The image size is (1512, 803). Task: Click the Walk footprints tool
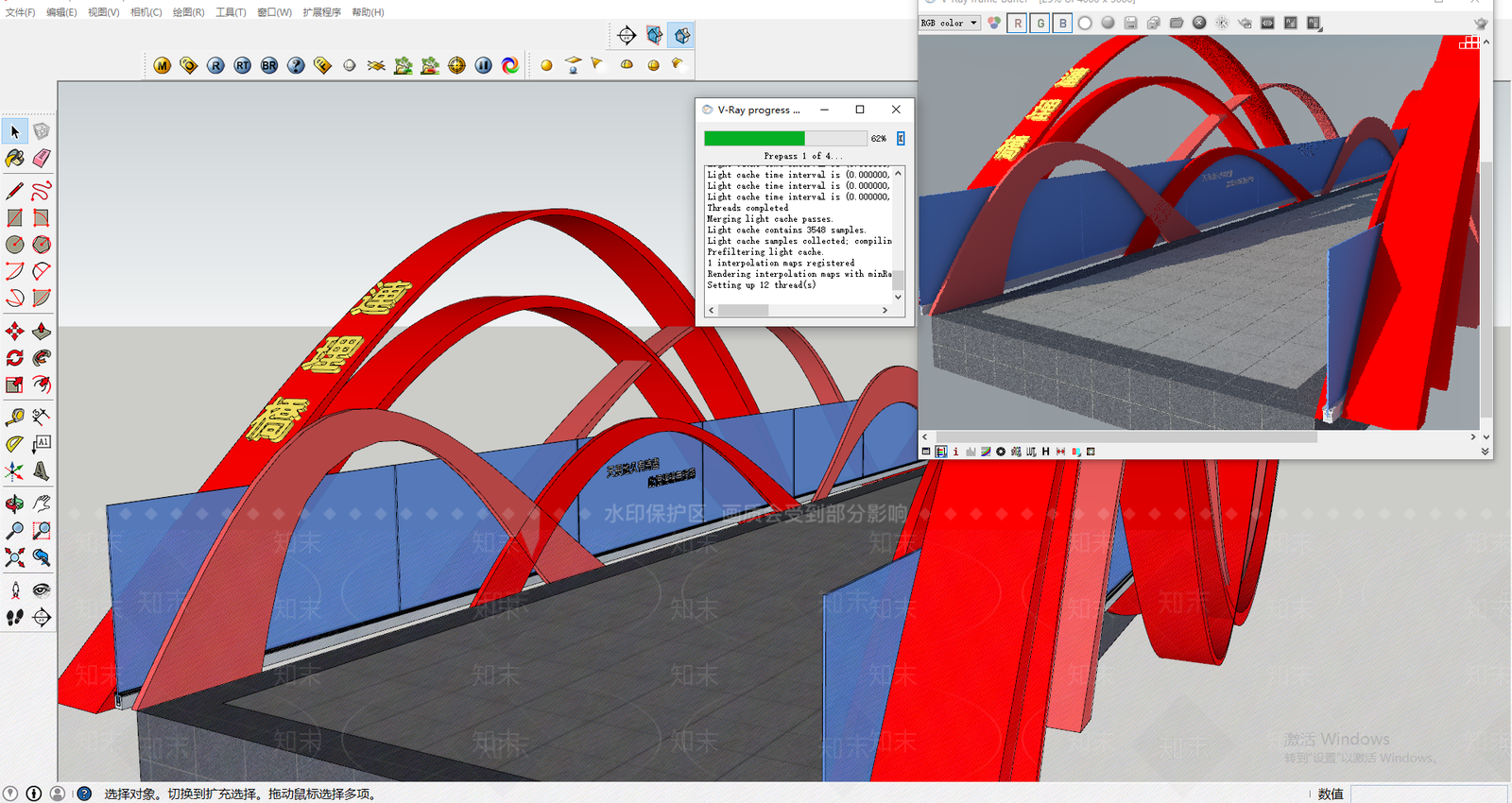pos(15,617)
